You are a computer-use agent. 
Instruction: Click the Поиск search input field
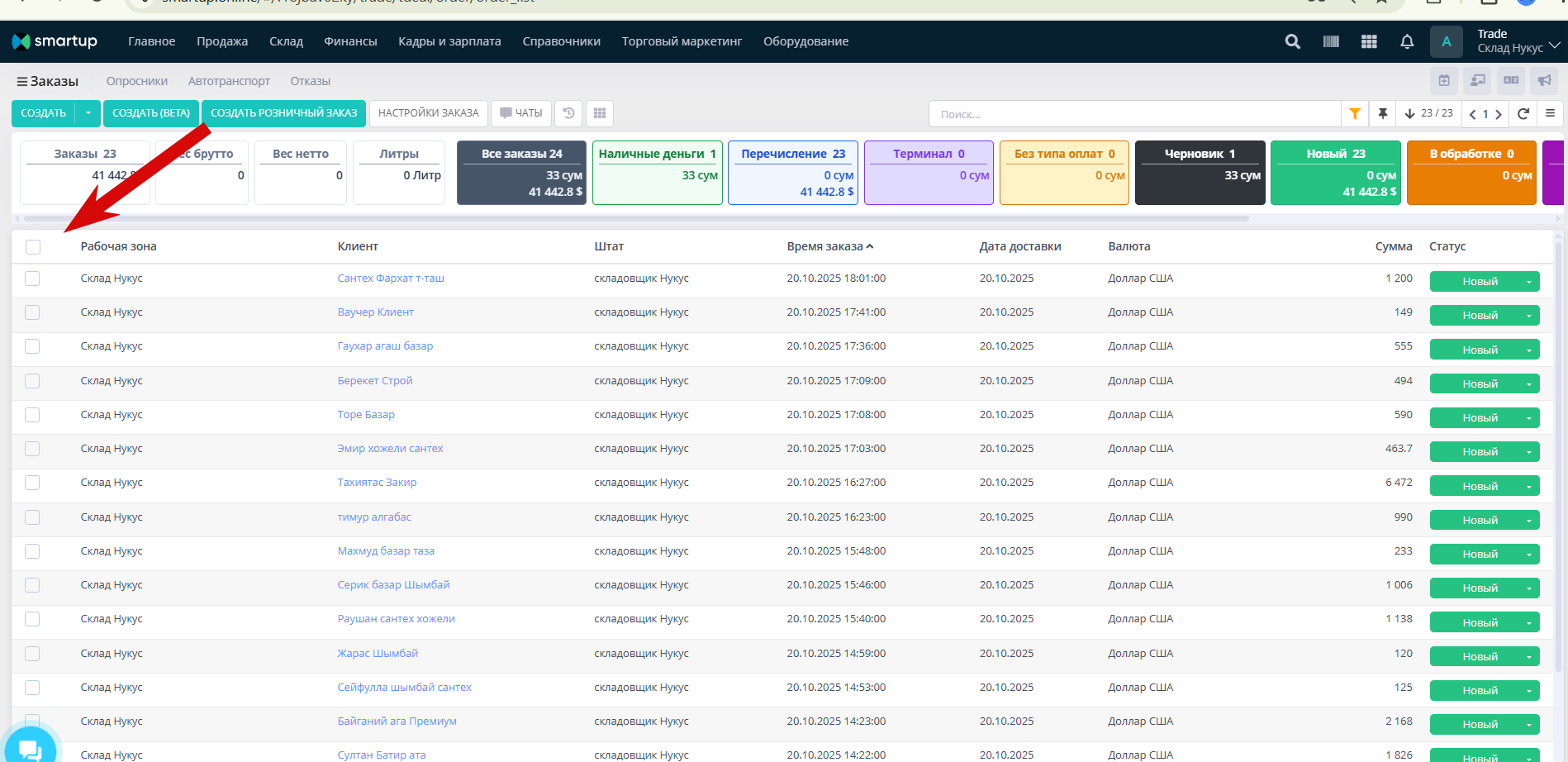point(1133,114)
